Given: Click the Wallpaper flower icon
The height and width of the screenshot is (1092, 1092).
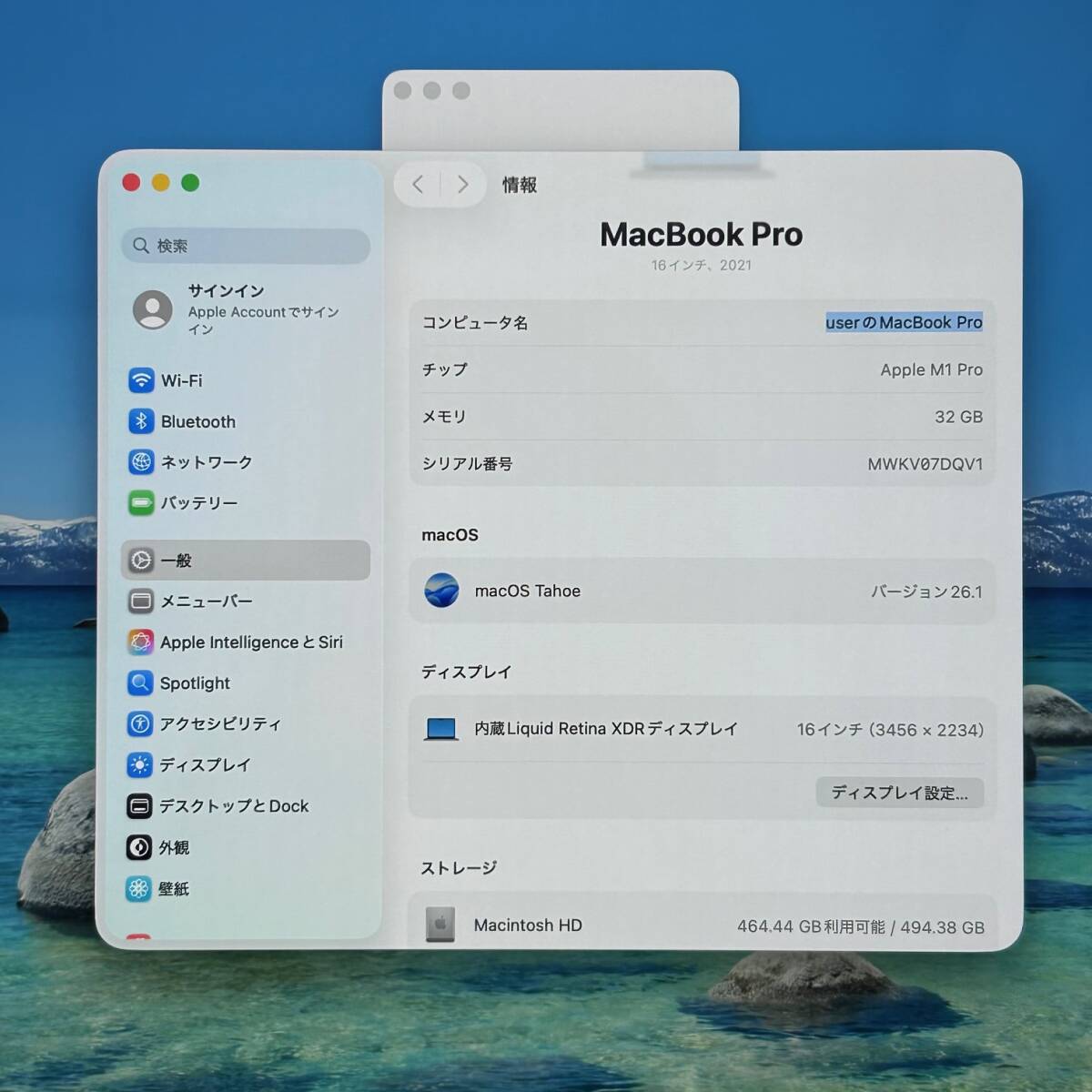Looking at the screenshot, I should tap(139, 889).
